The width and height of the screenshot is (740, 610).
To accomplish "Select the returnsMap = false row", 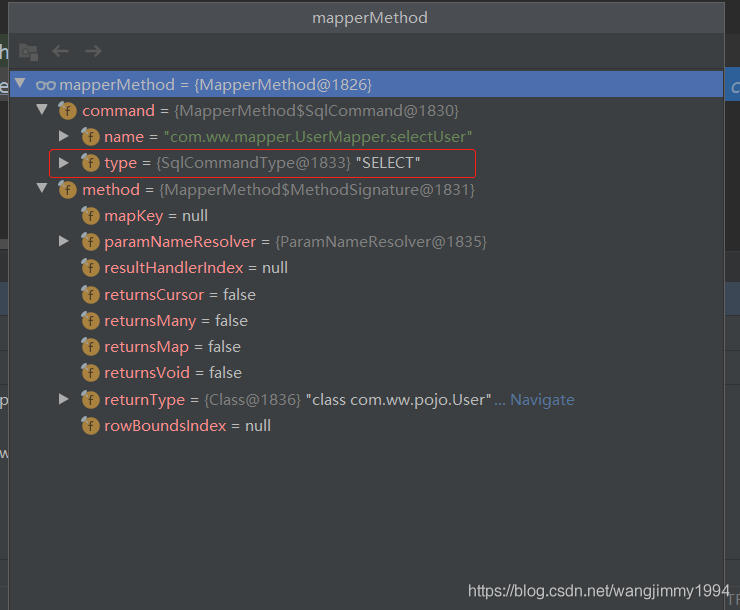I will click(366, 347).
